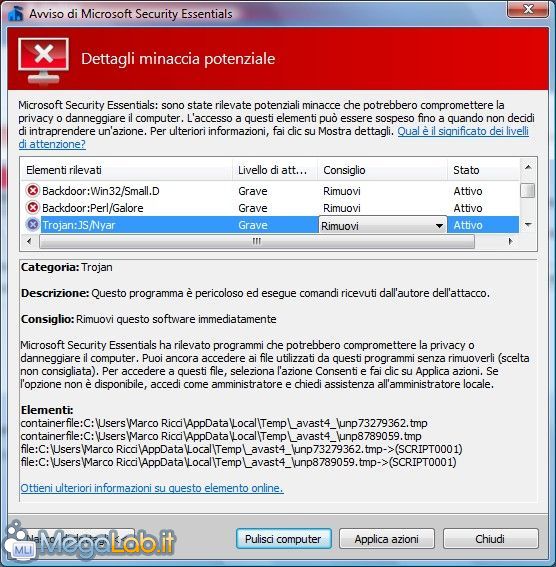Screen dimensions: 556x567
Task: Select the Backdoor:Perl/Galore row
Action: (x=270, y=208)
